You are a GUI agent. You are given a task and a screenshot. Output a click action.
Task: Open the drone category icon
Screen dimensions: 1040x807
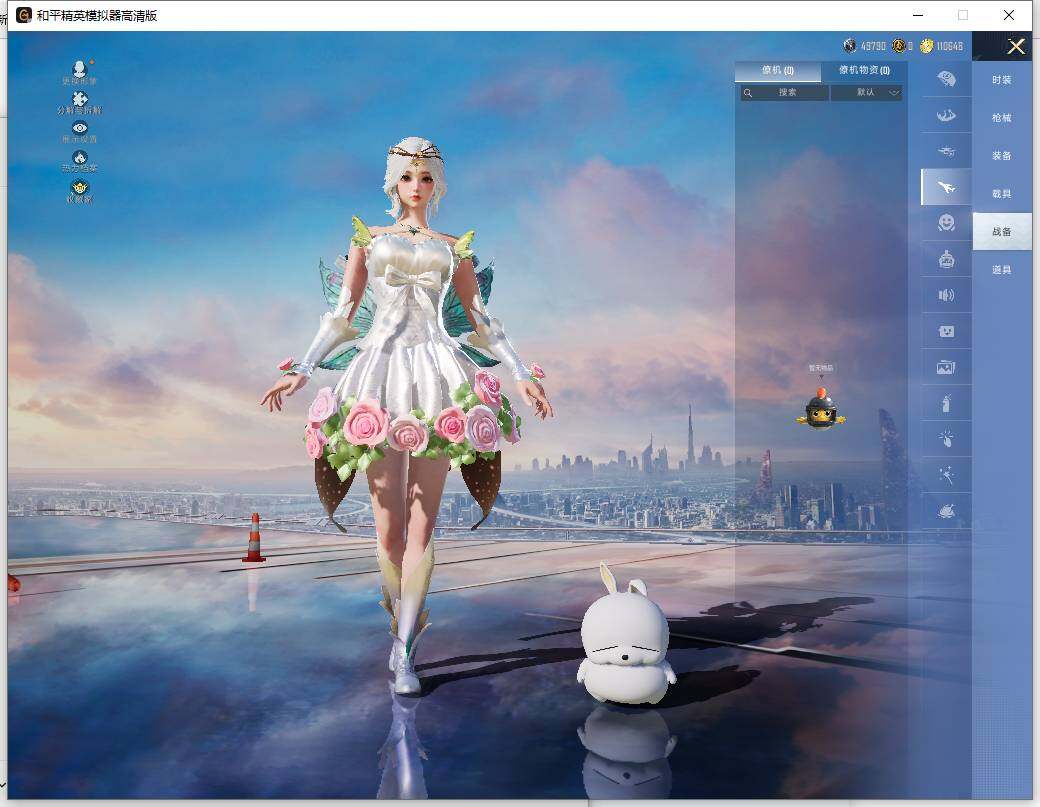point(946,151)
